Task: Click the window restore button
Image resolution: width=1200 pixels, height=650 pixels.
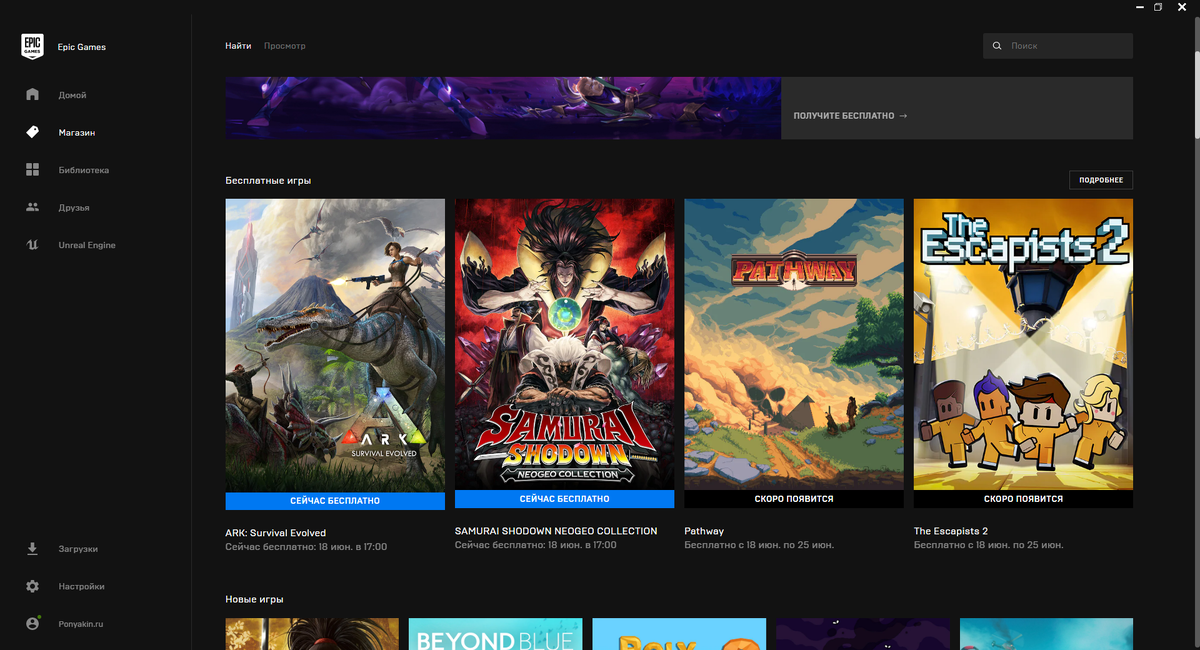Action: point(1158,7)
